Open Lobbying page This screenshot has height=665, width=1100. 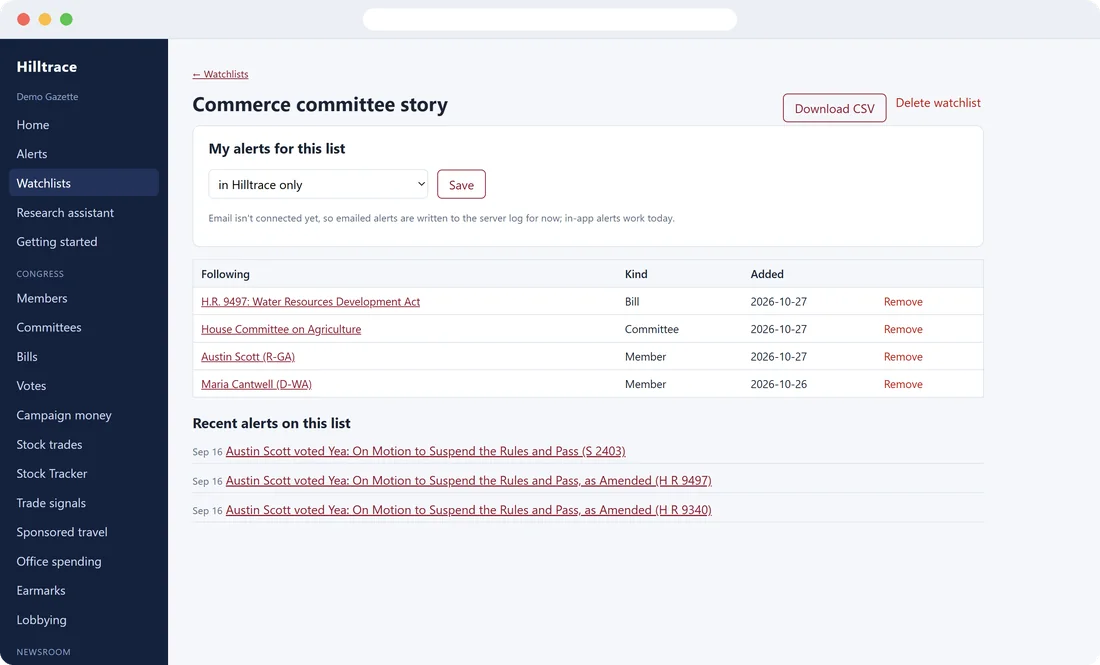tap(41, 619)
